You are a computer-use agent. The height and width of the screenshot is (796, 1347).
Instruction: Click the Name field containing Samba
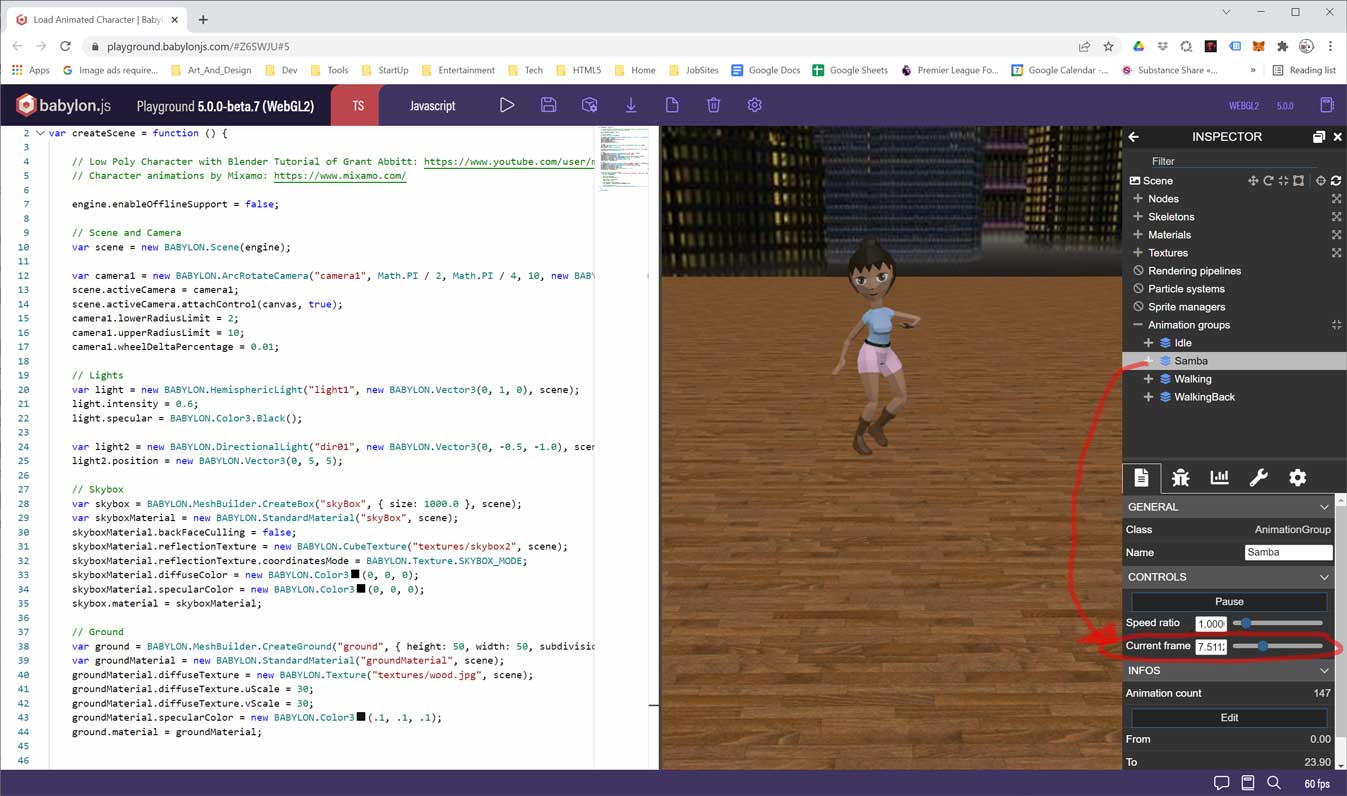(1289, 552)
